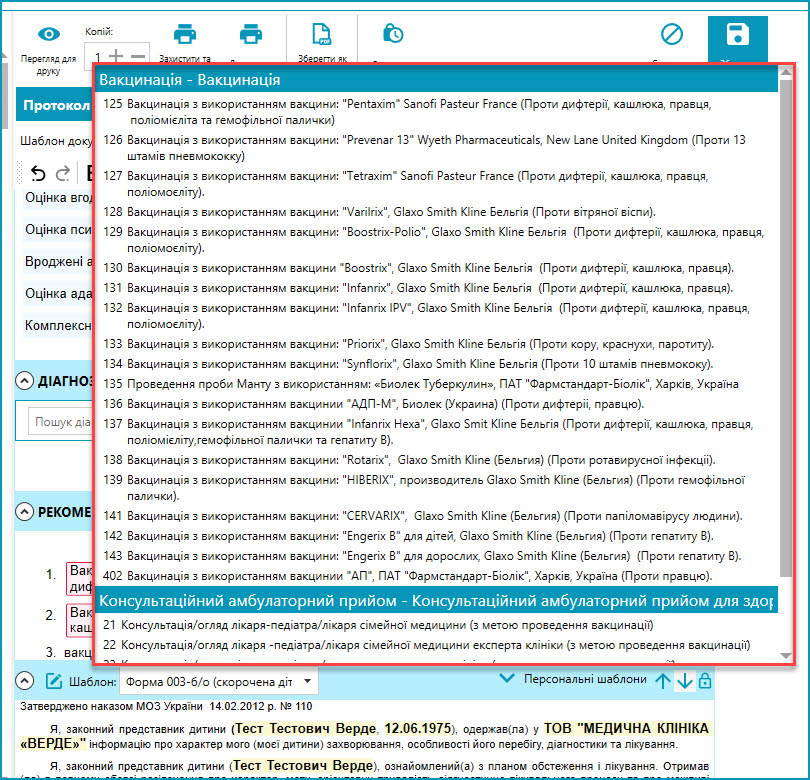Select item 137 Infanrix Hexa vaccination

point(437,432)
